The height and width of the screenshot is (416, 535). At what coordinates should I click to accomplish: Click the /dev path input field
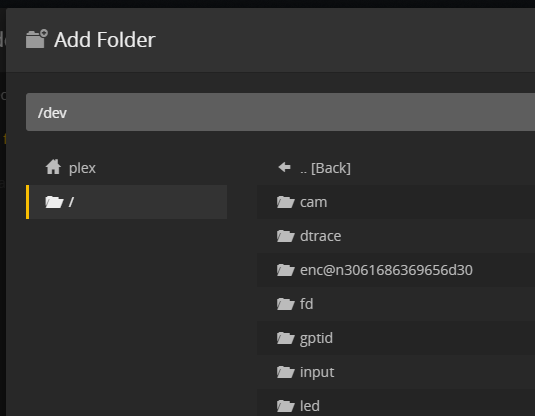pos(280,112)
